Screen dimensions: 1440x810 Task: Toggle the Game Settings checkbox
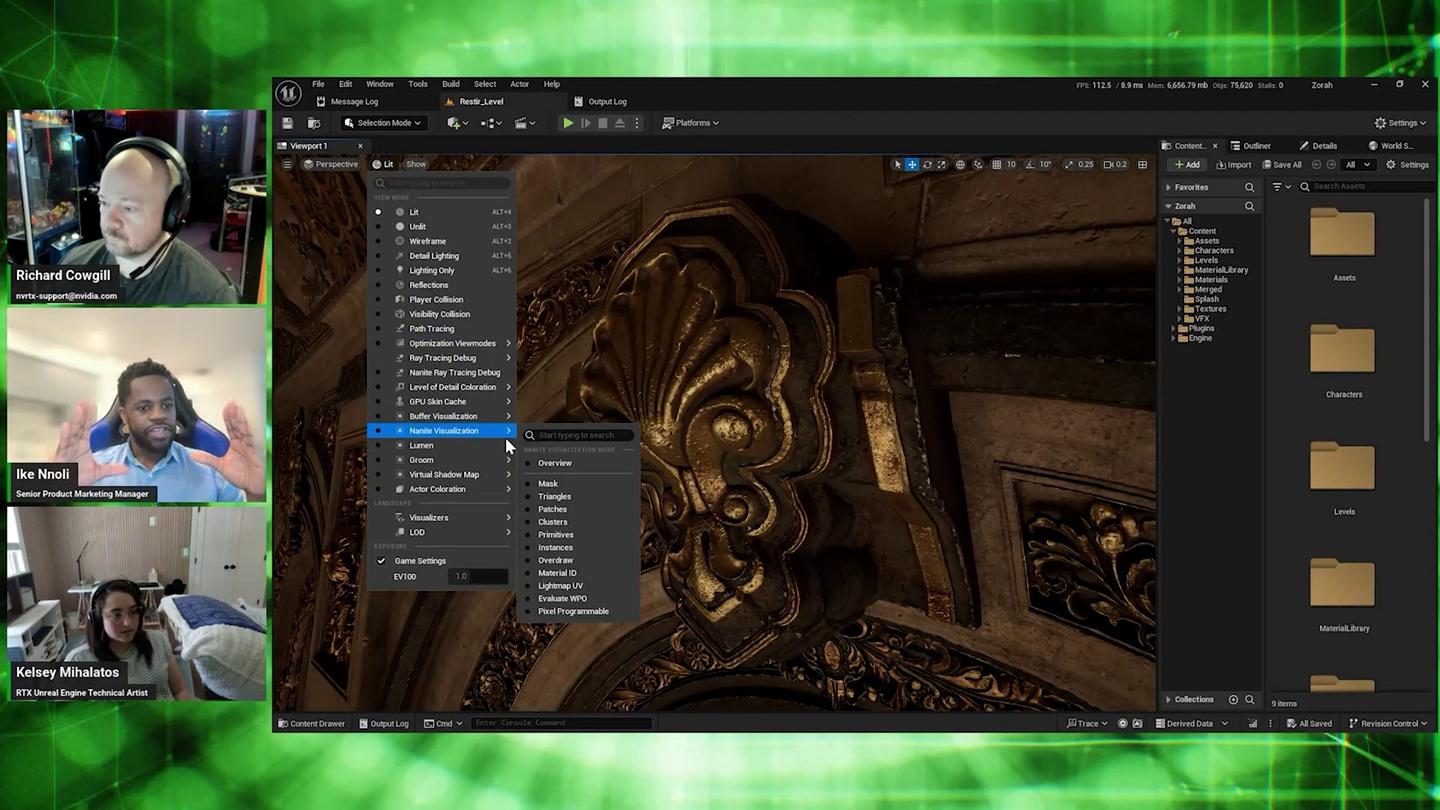(x=381, y=561)
